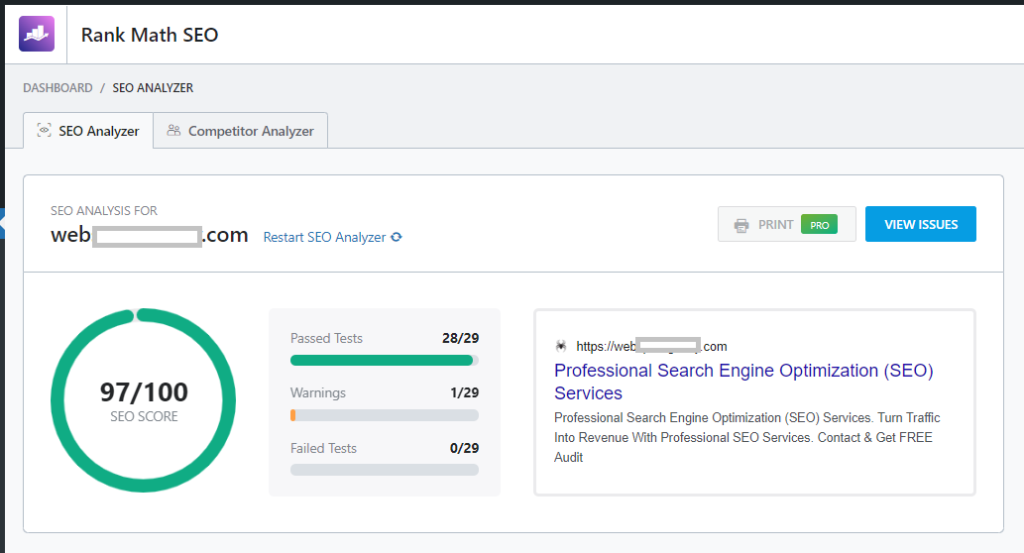Click the refresh icon beside Restart SEO Analyzer
The height and width of the screenshot is (553, 1024).
point(396,237)
